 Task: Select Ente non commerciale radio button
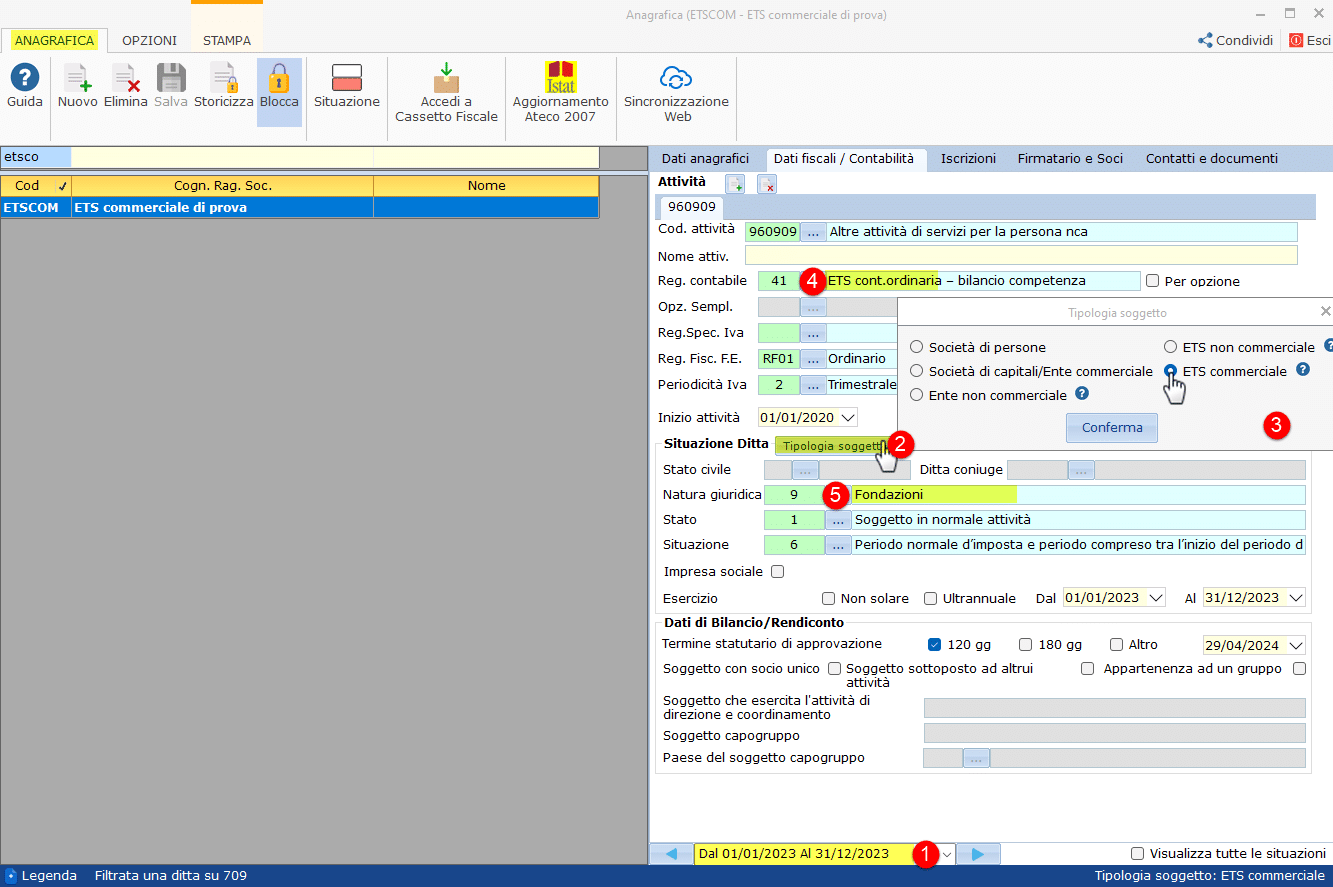click(916, 395)
